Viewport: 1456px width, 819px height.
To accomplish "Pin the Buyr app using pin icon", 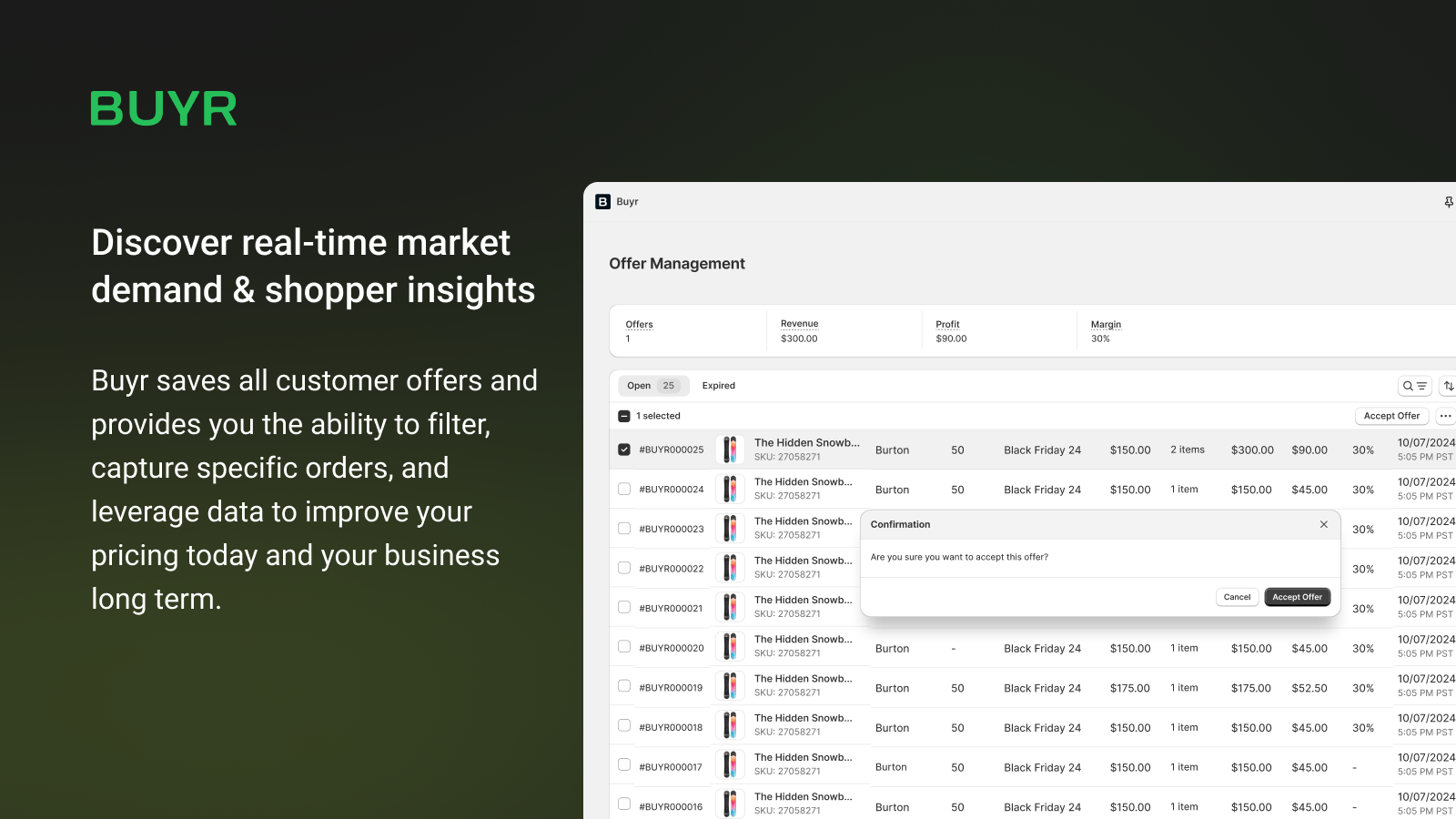I will (1449, 202).
